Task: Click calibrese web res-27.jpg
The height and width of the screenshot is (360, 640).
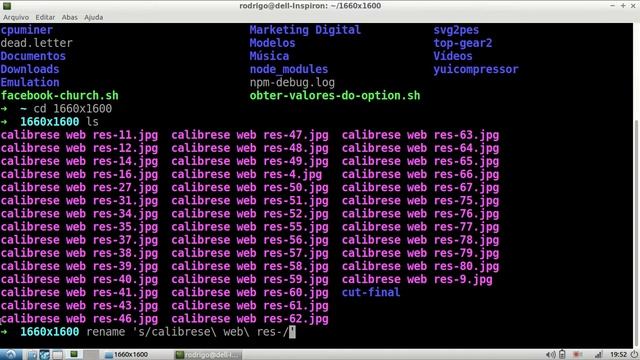Action: (79, 187)
